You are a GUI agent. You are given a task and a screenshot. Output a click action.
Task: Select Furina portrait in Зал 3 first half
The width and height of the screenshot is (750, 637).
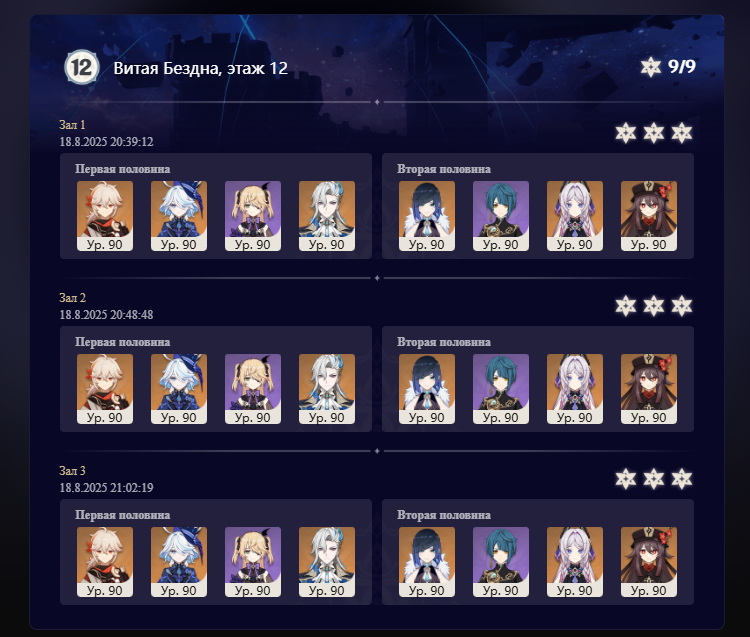tap(179, 562)
